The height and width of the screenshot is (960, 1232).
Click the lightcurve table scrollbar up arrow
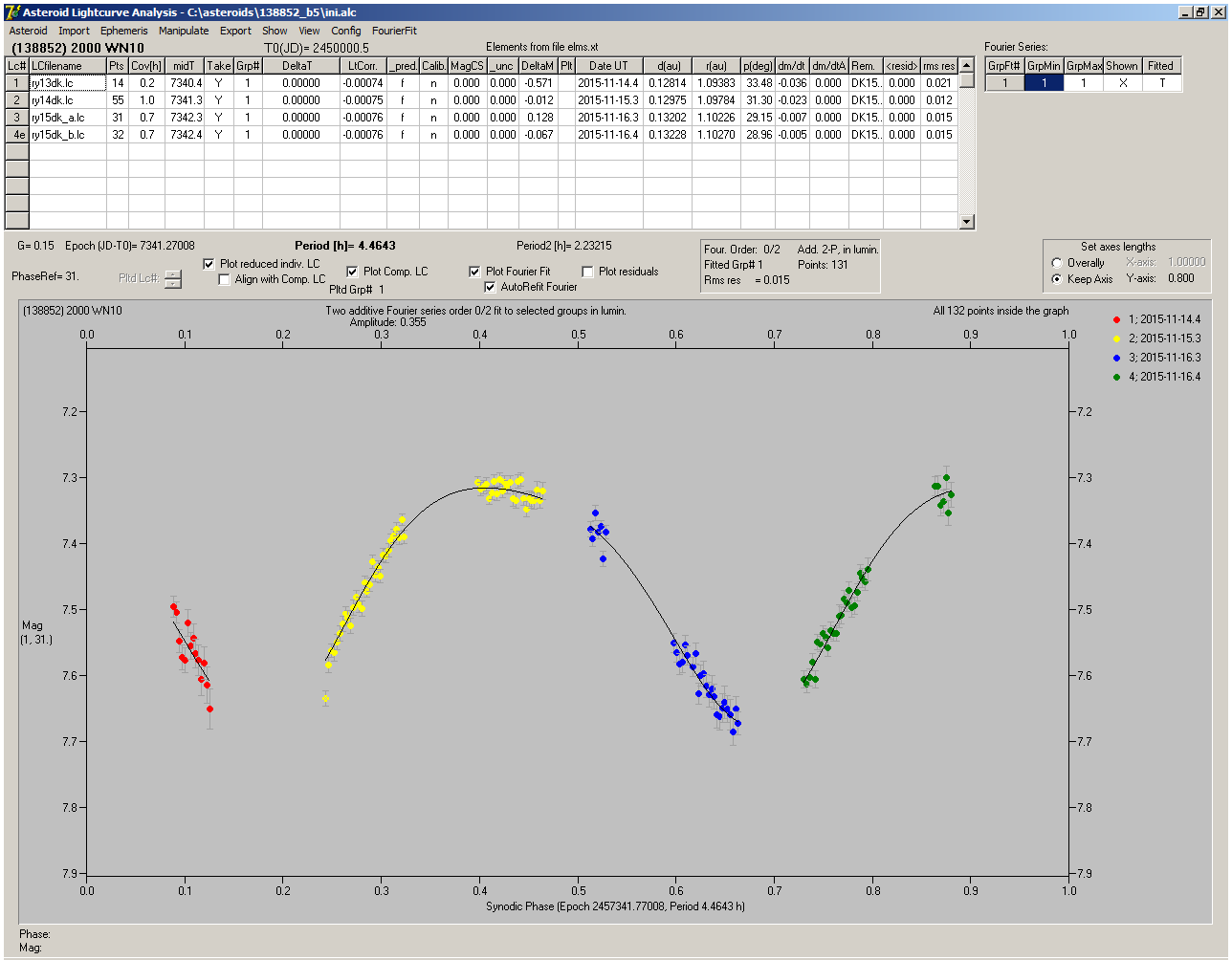(x=966, y=66)
